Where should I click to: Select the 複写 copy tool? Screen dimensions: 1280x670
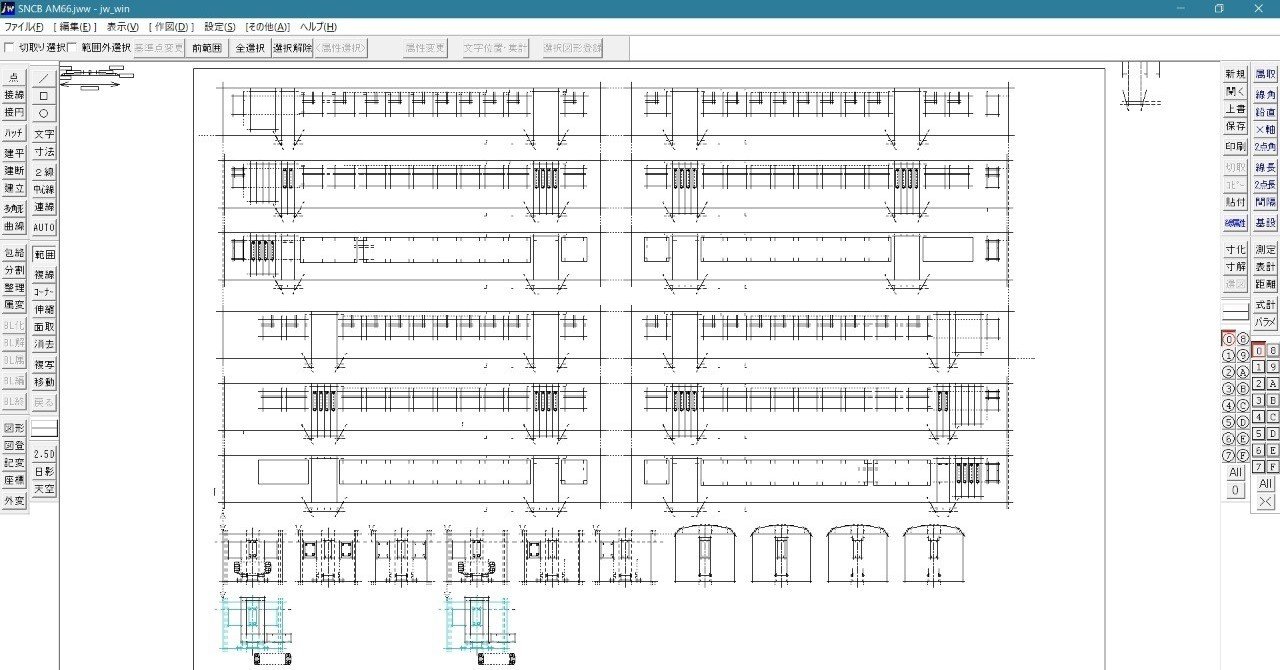click(x=44, y=365)
